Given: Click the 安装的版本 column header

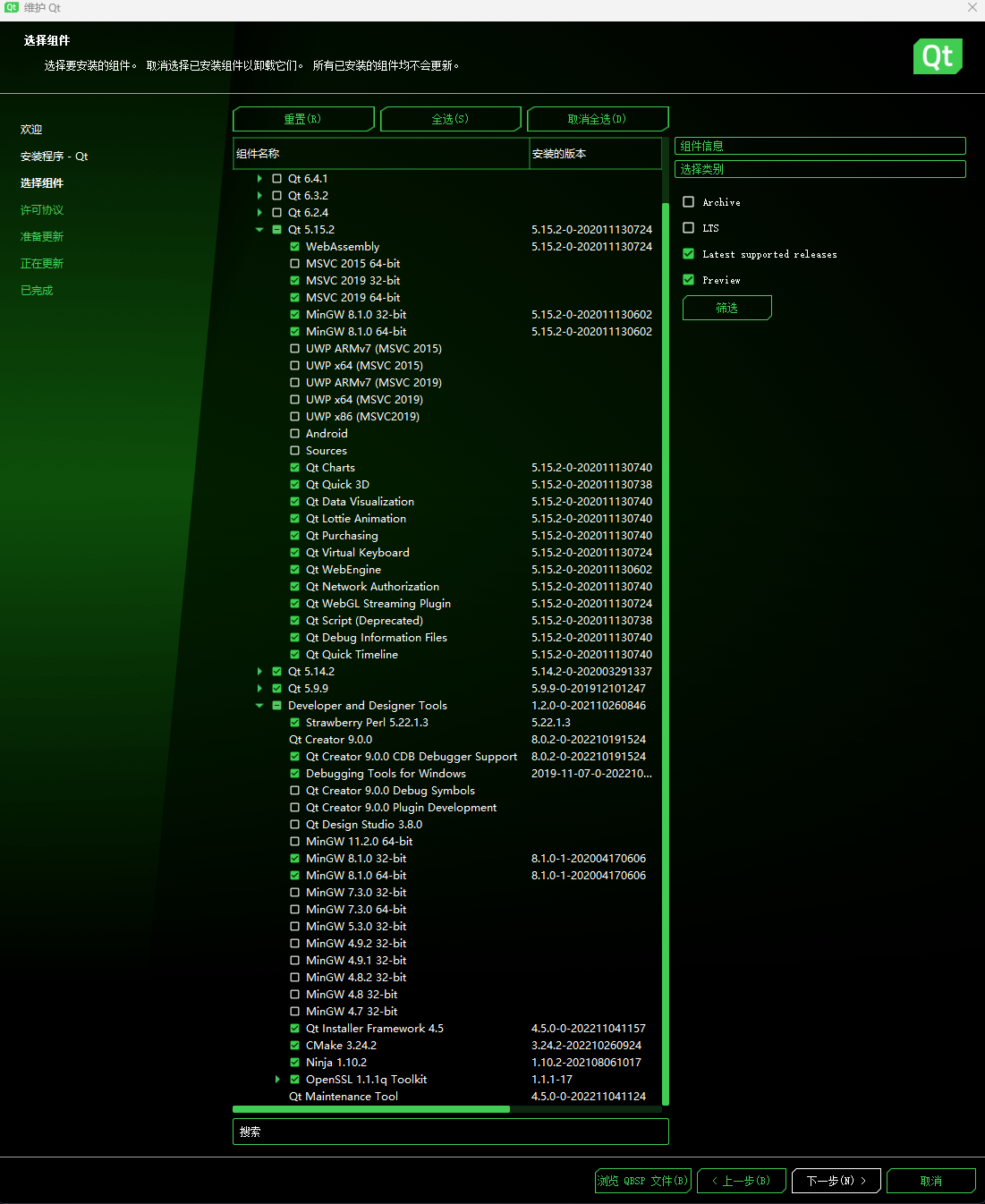Looking at the screenshot, I should (596, 154).
